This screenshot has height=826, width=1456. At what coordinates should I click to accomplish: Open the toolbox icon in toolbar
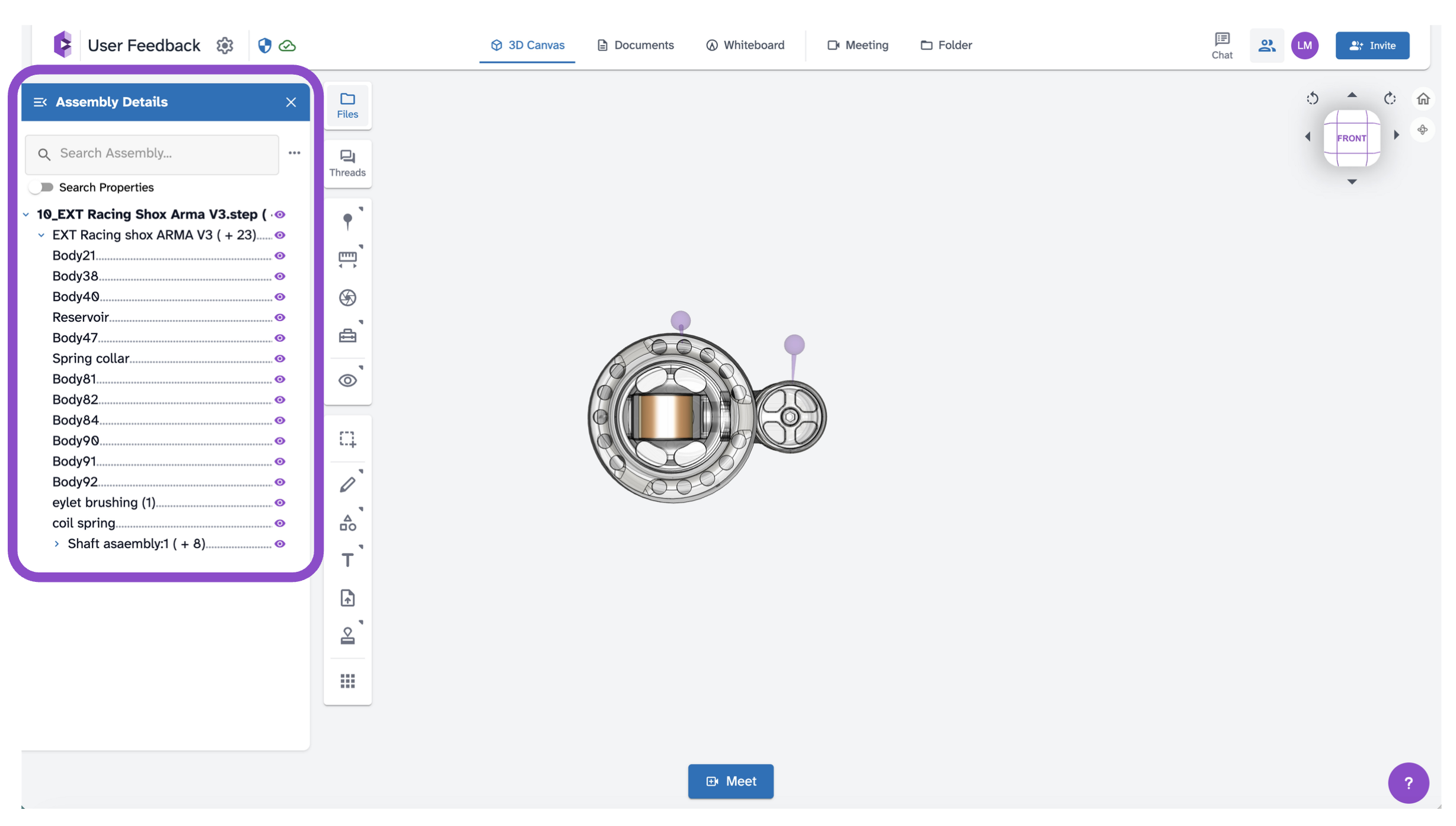tap(347, 336)
